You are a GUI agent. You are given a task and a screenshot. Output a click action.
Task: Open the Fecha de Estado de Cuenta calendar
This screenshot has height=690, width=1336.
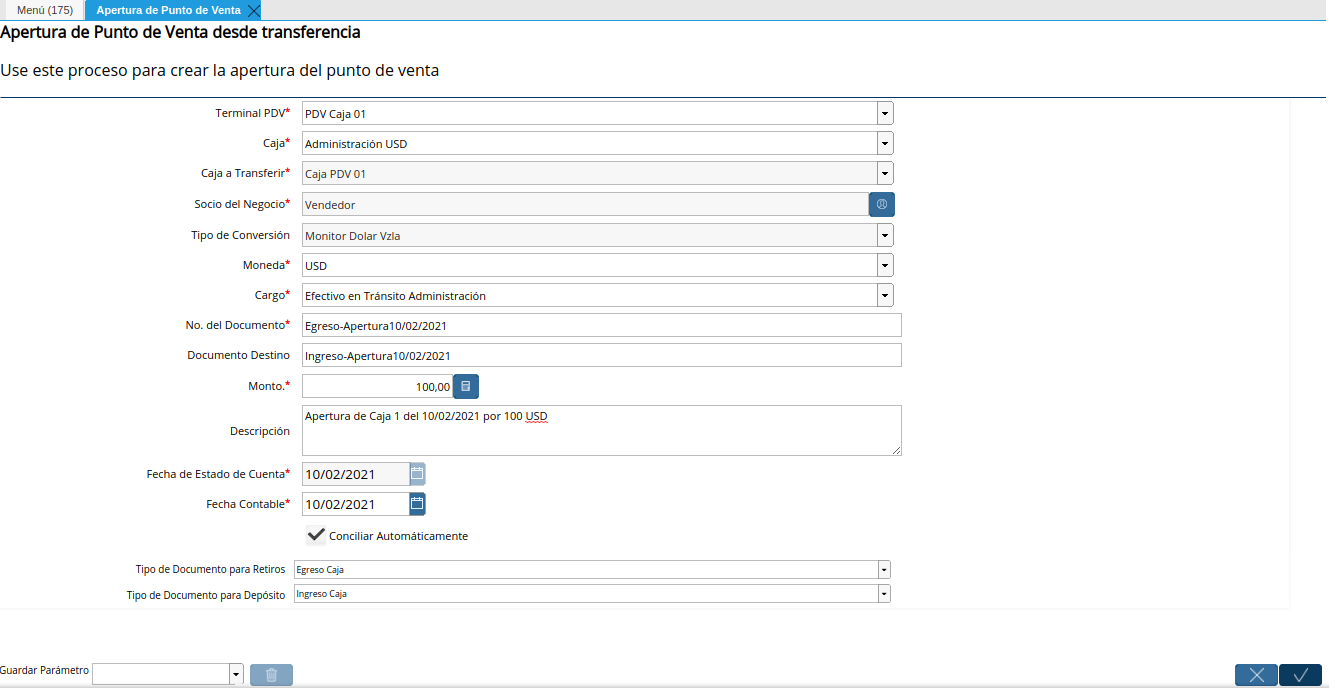[417, 474]
